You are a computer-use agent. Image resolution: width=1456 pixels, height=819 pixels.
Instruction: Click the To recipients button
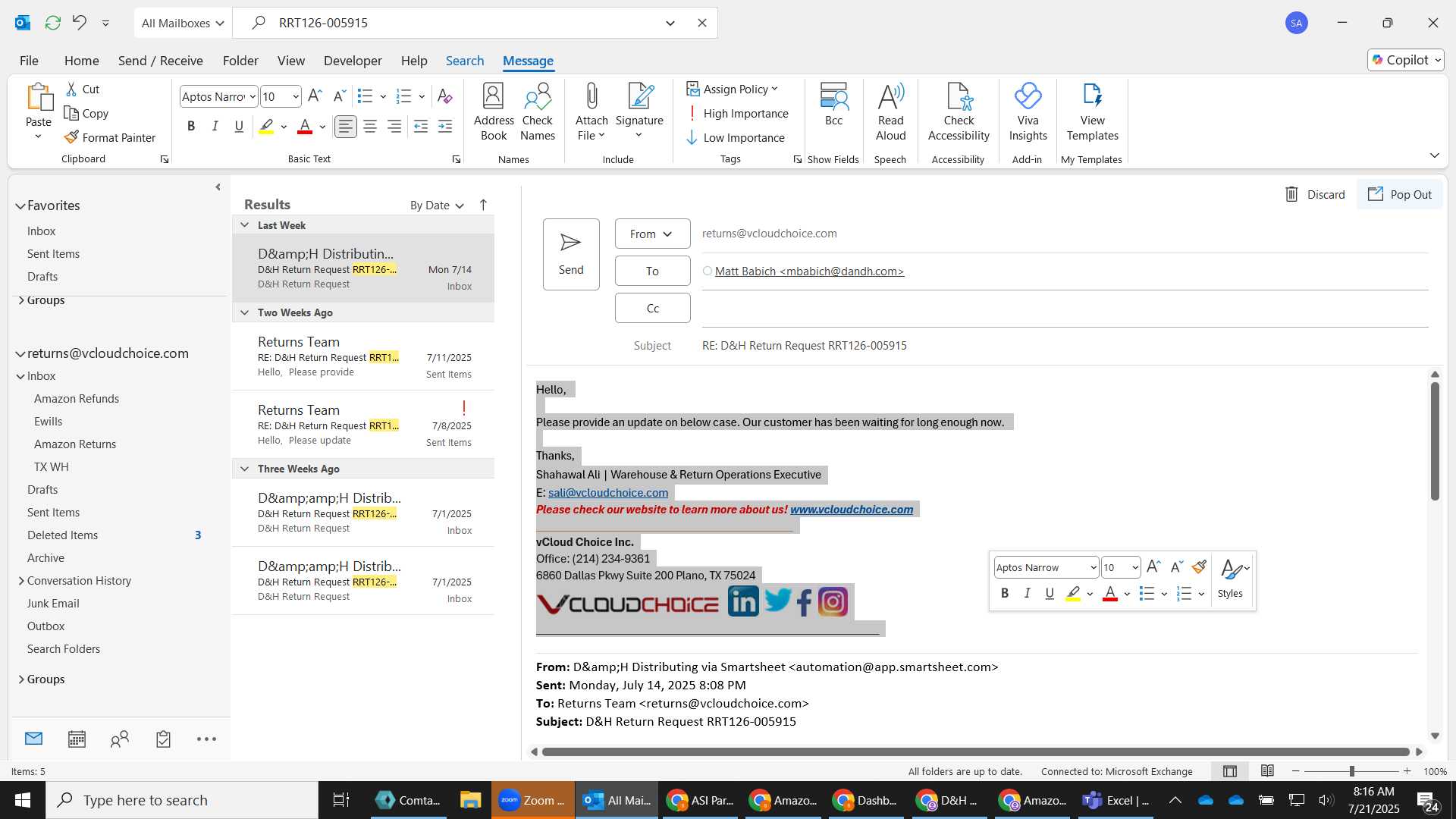point(652,271)
